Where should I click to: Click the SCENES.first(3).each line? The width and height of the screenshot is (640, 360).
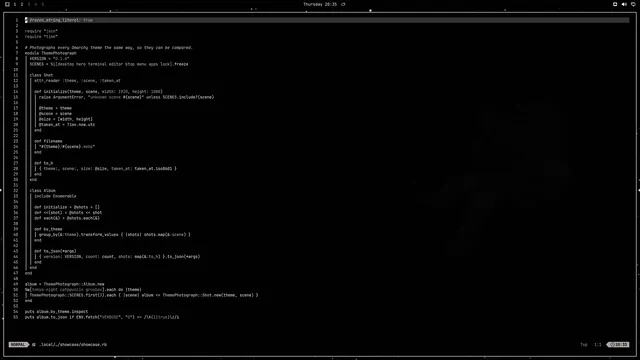tap(144, 295)
